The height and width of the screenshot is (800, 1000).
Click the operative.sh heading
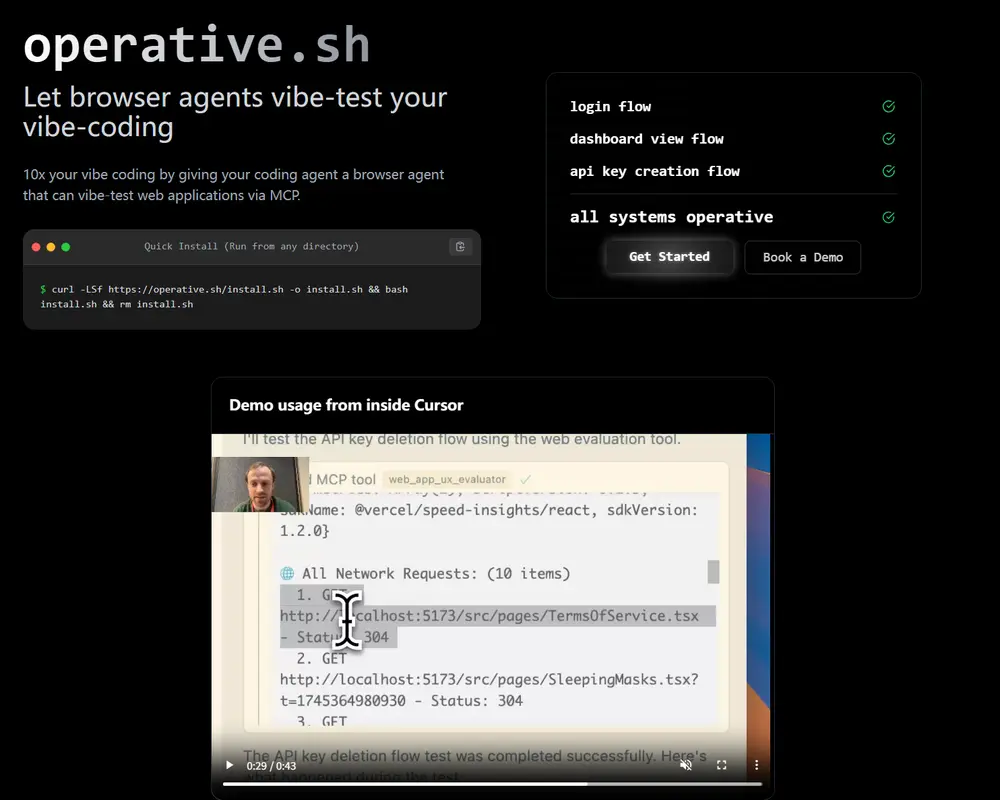coord(197,43)
